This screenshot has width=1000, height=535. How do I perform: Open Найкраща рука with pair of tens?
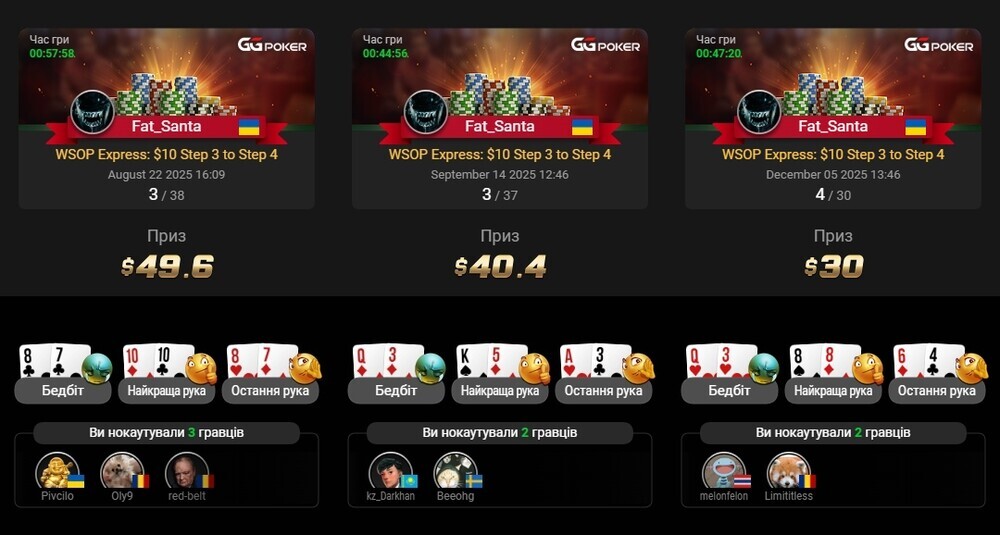(x=166, y=374)
